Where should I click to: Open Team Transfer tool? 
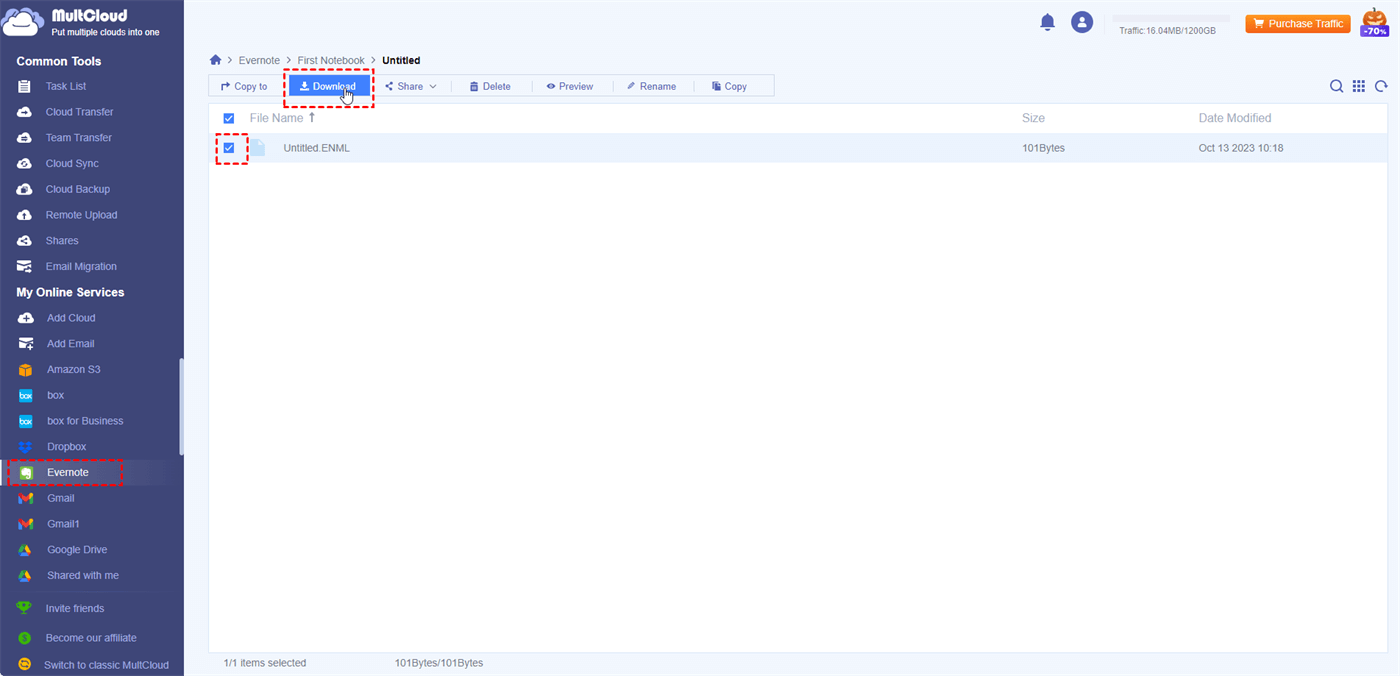coord(78,138)
